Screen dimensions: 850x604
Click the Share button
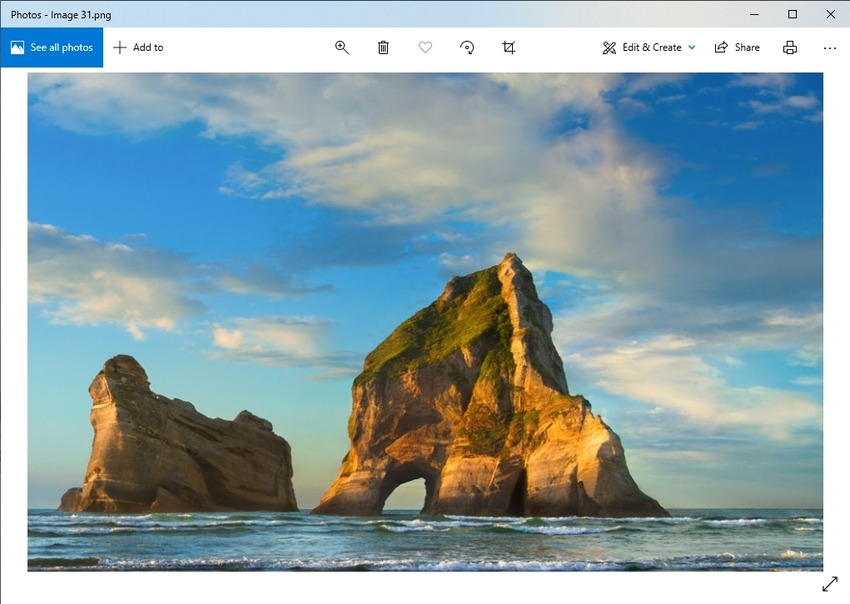coord(737,47)
